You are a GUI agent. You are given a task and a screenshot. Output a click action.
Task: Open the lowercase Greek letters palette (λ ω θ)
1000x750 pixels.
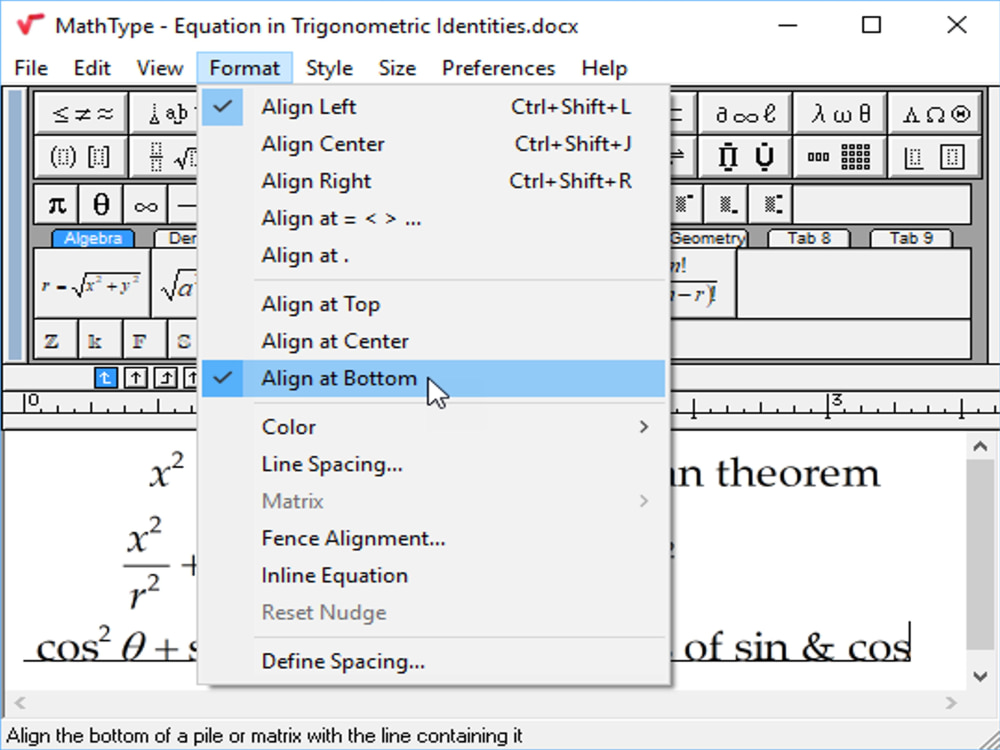pos(840,114)
